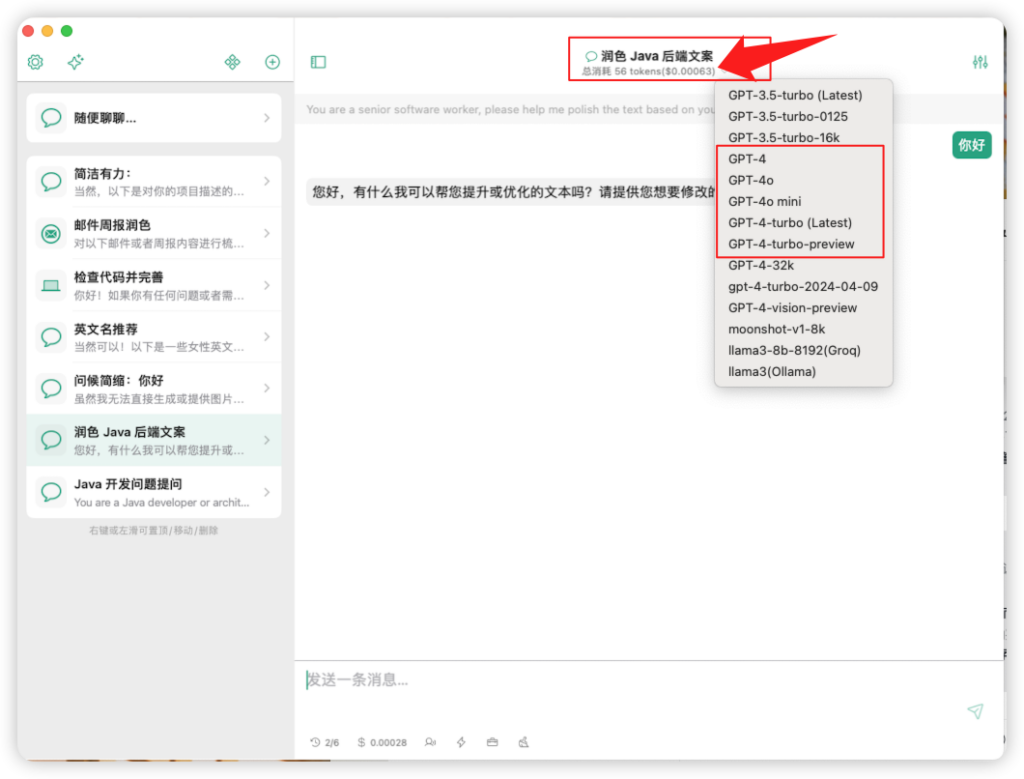Open the 检查代码并完善 conversation

[154, 285]
